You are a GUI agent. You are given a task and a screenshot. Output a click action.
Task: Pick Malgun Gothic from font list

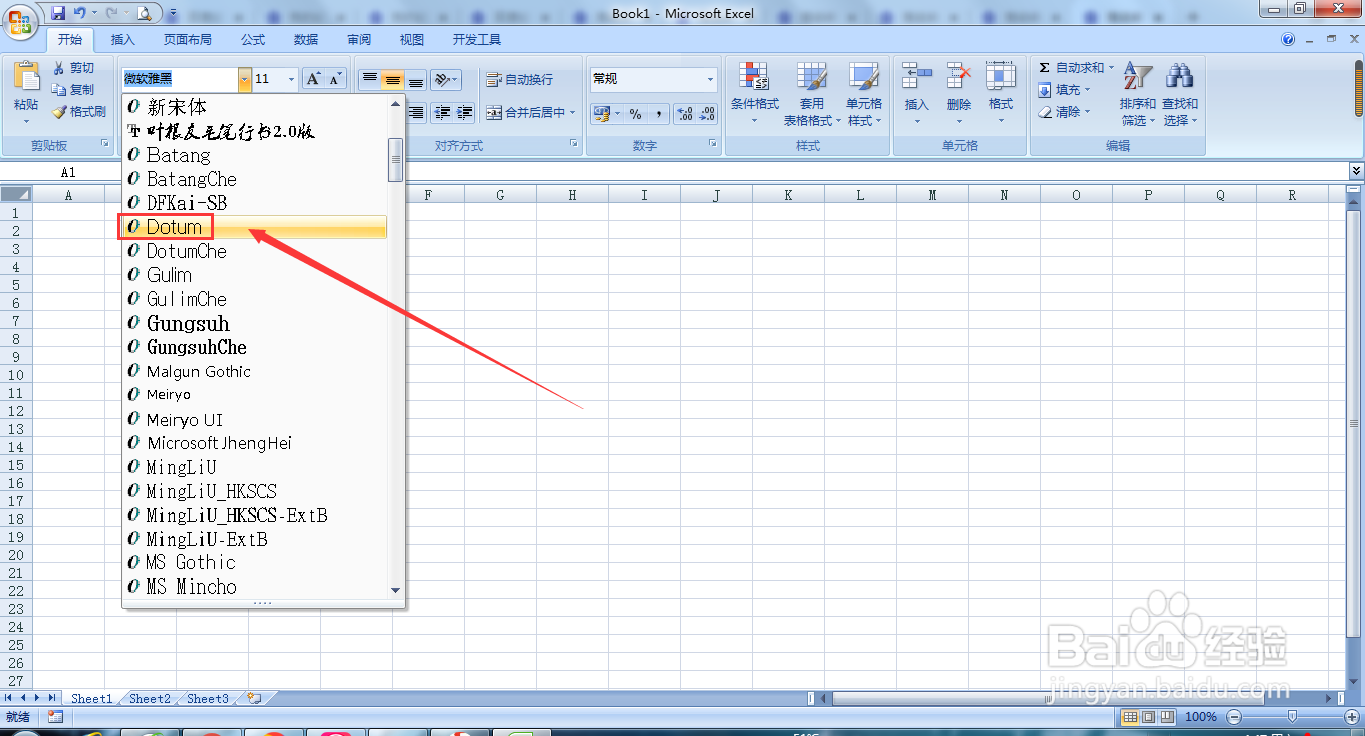[255, 371]
